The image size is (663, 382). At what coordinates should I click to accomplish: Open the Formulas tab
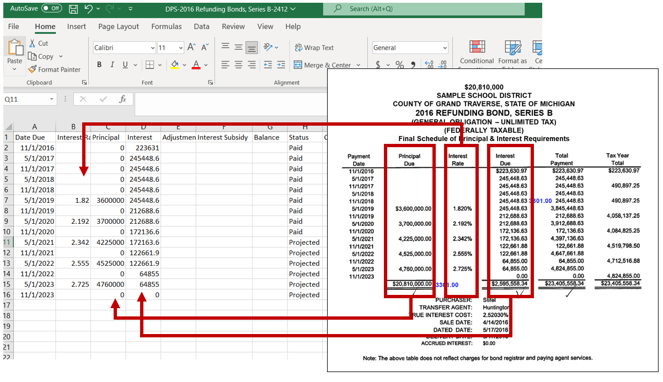pos(166,26)
